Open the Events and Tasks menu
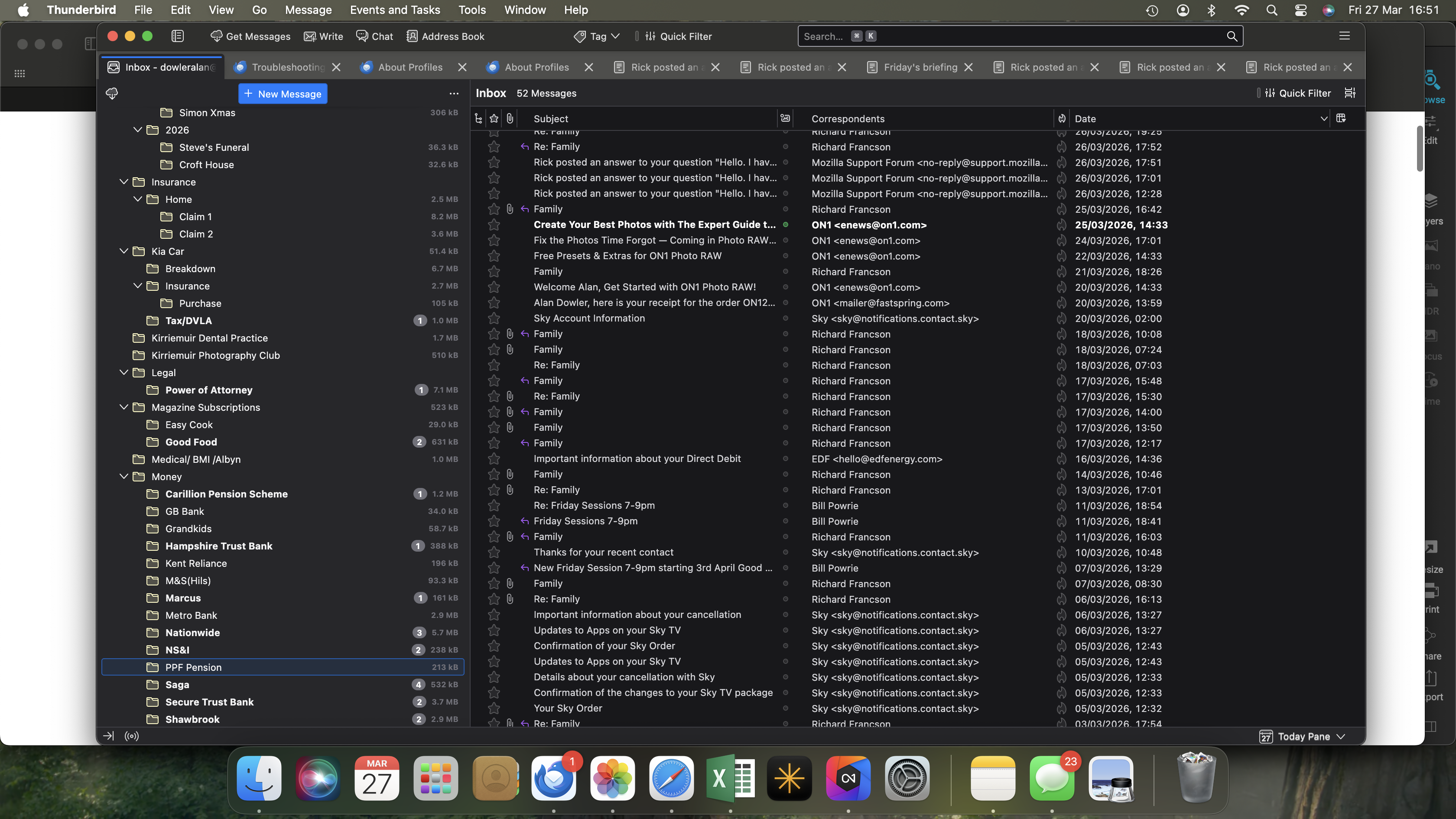 (394, 10)
